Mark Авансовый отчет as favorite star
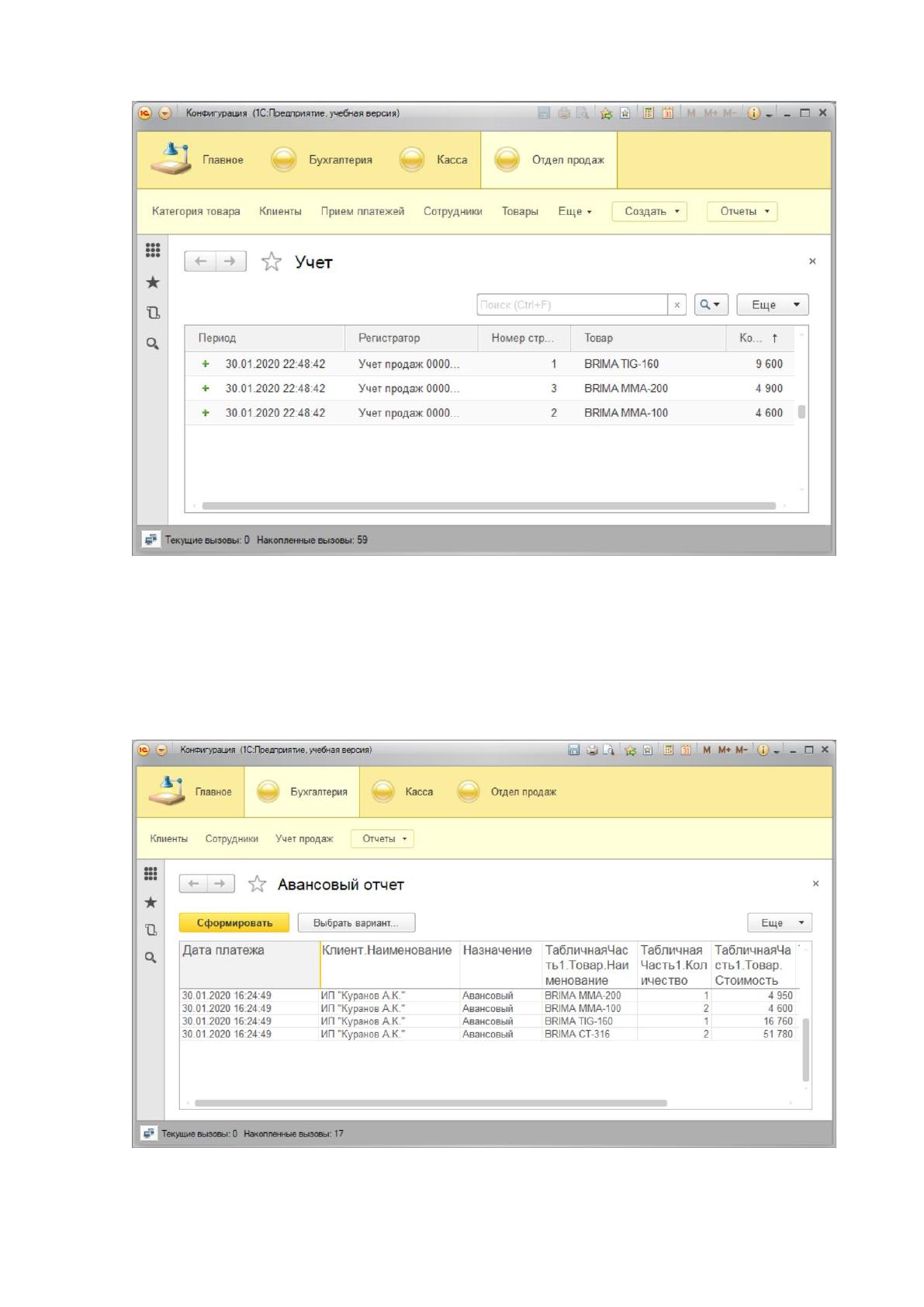This screenshot has height=1307, width=924. [257, 884]
